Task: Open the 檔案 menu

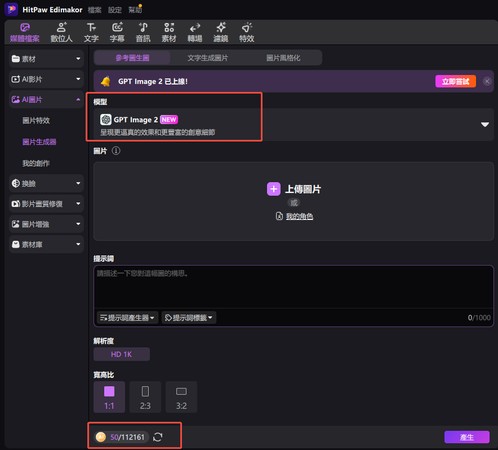Action: pos(94,10)
